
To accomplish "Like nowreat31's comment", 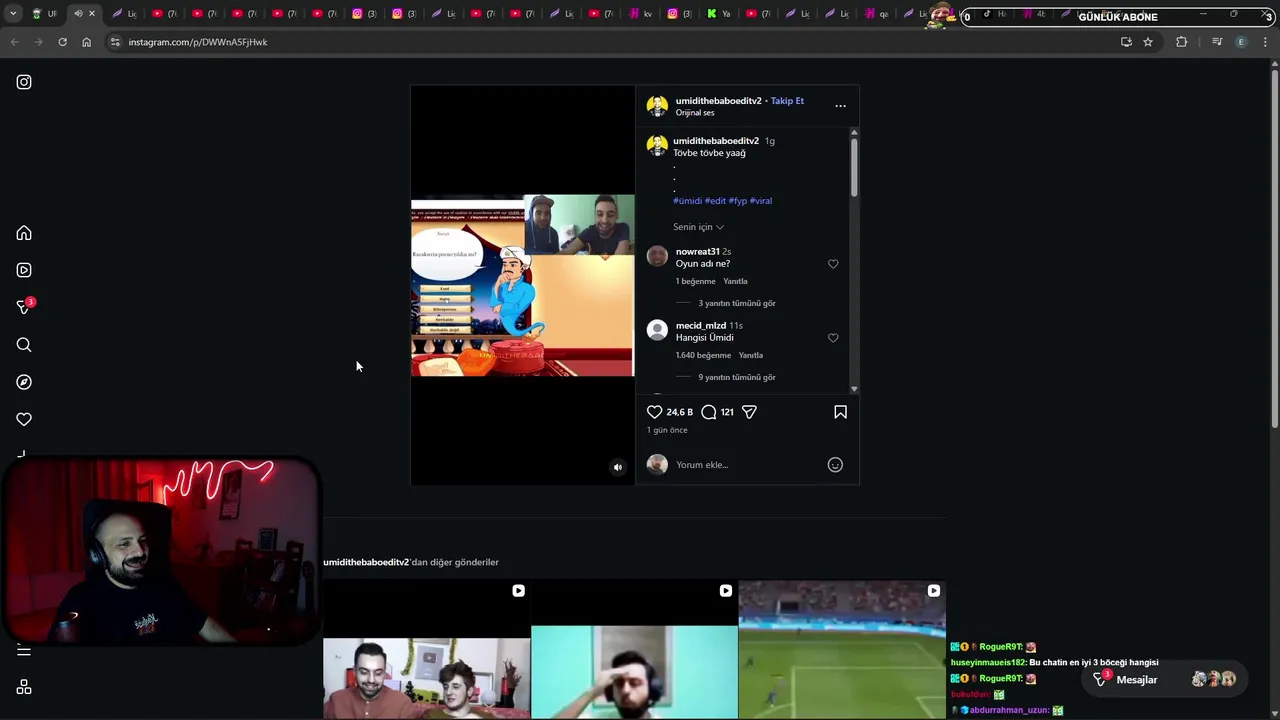I will (833, 264).
